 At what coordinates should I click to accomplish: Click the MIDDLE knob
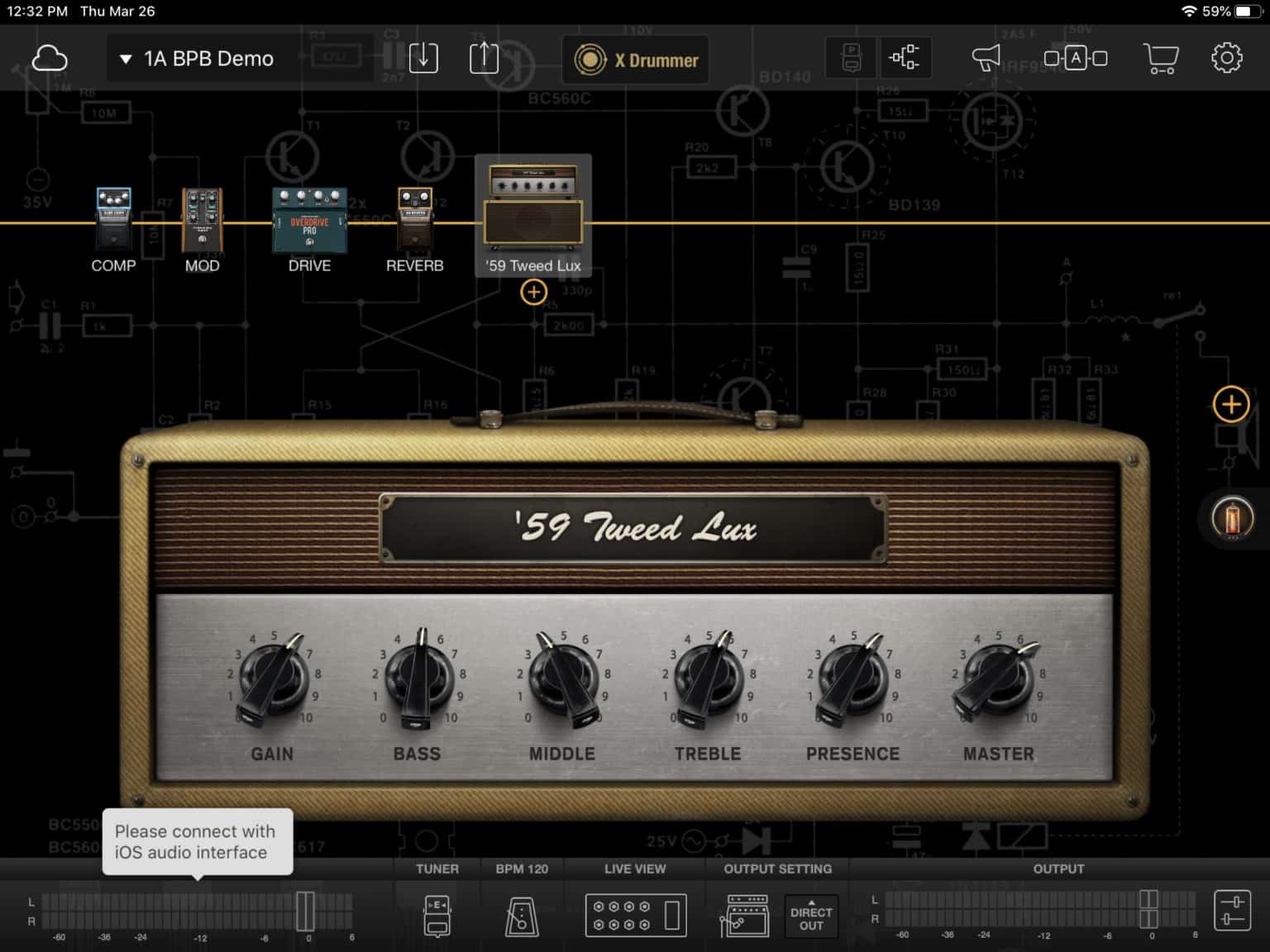click(x=562, y=679)
